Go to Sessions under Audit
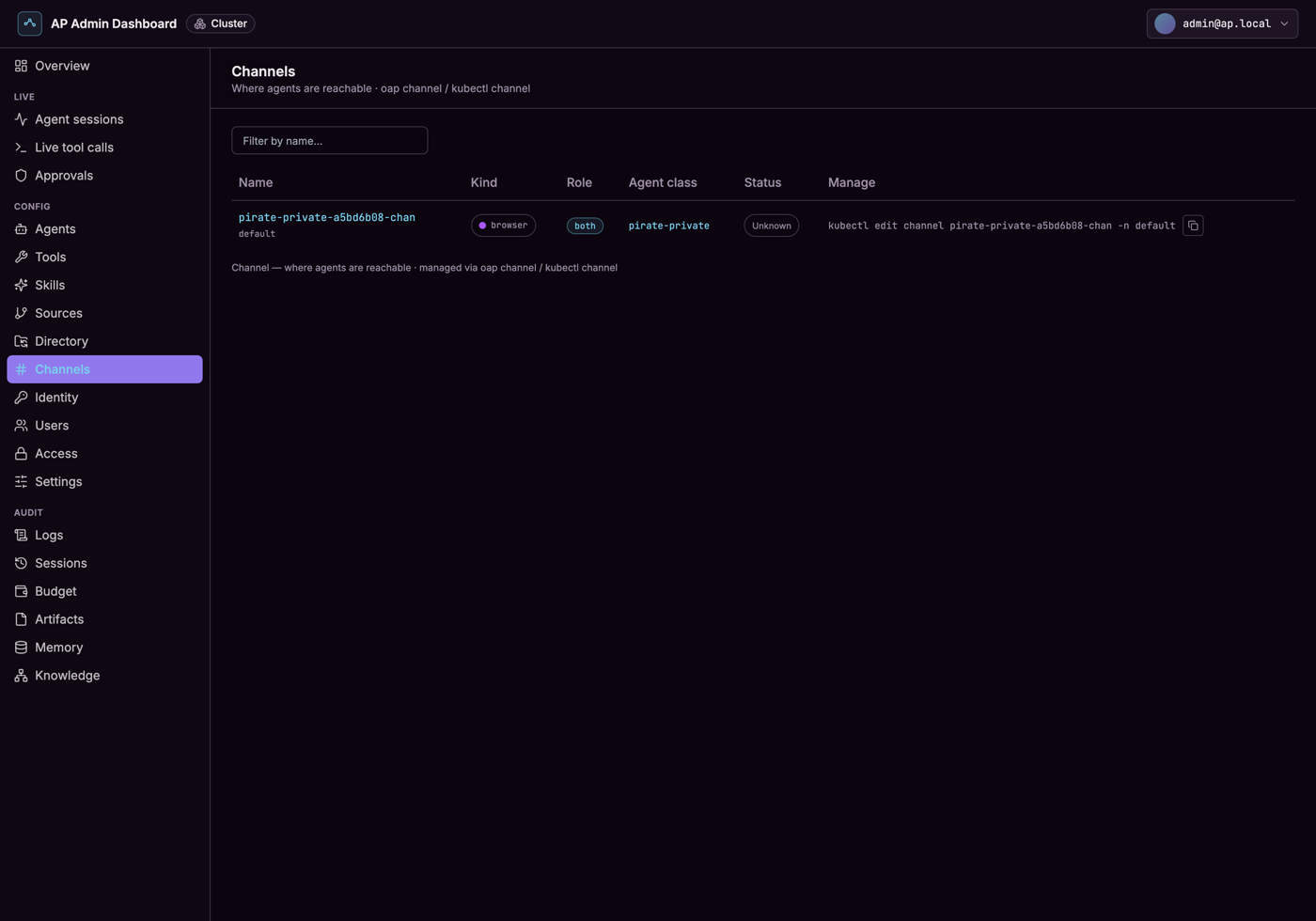 (x=104, y=564)
